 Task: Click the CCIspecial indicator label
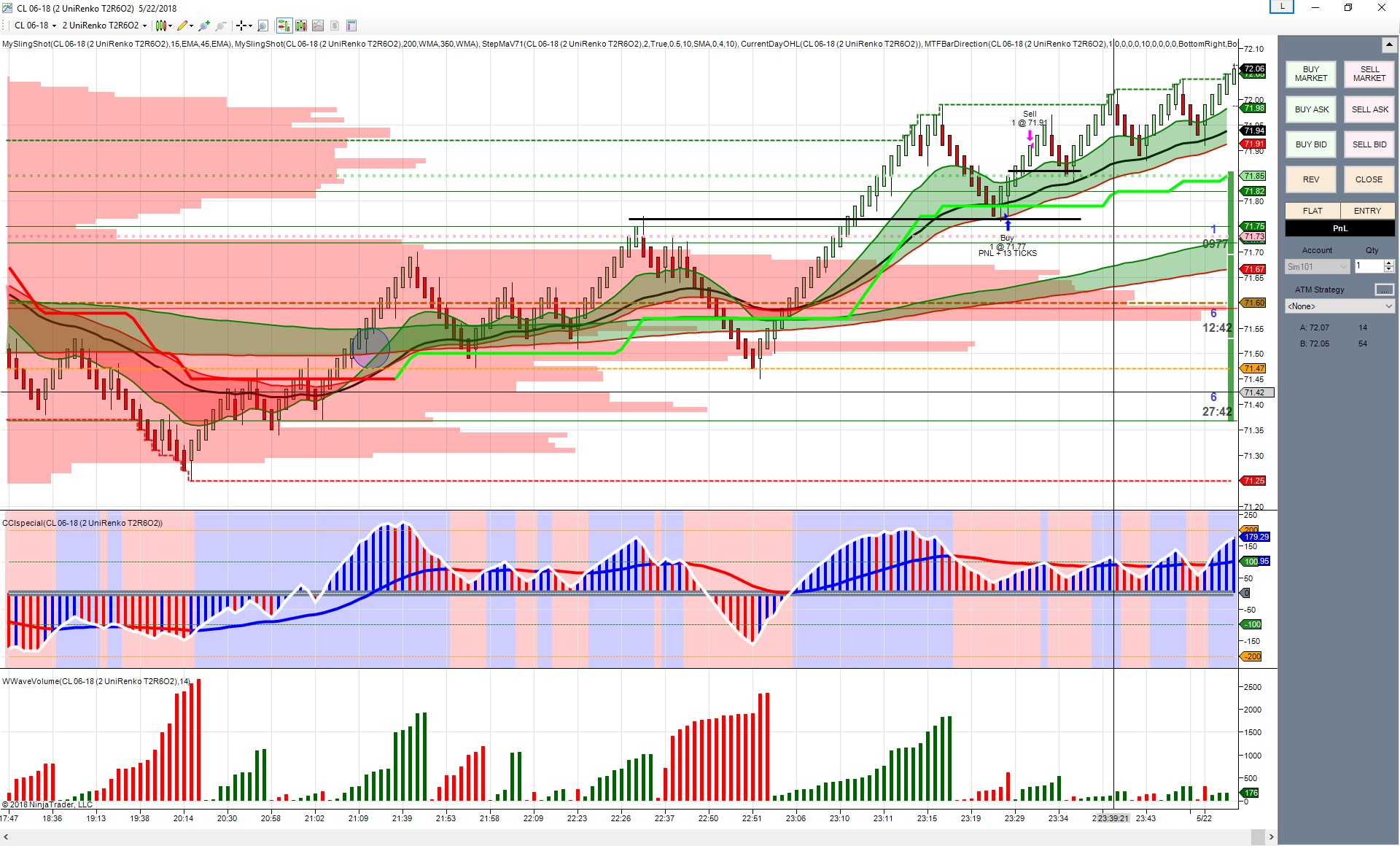82,523
